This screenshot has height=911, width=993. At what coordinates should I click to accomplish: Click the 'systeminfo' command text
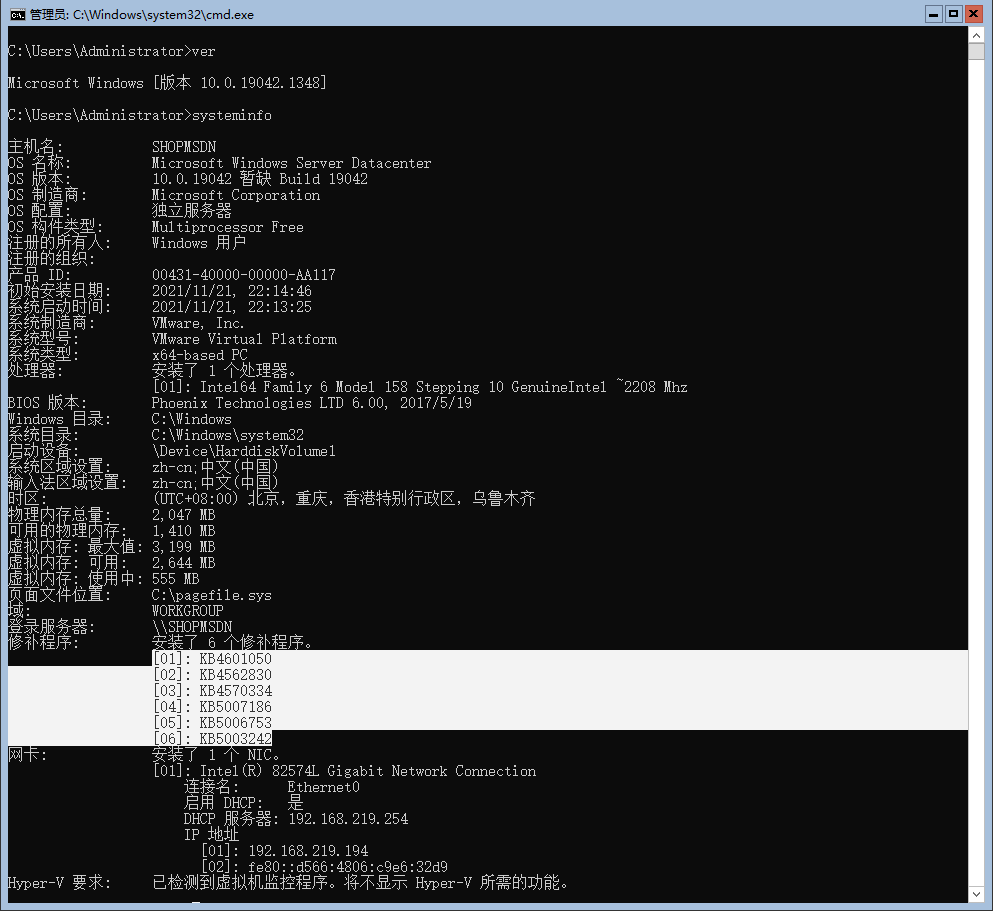[232, 115]
